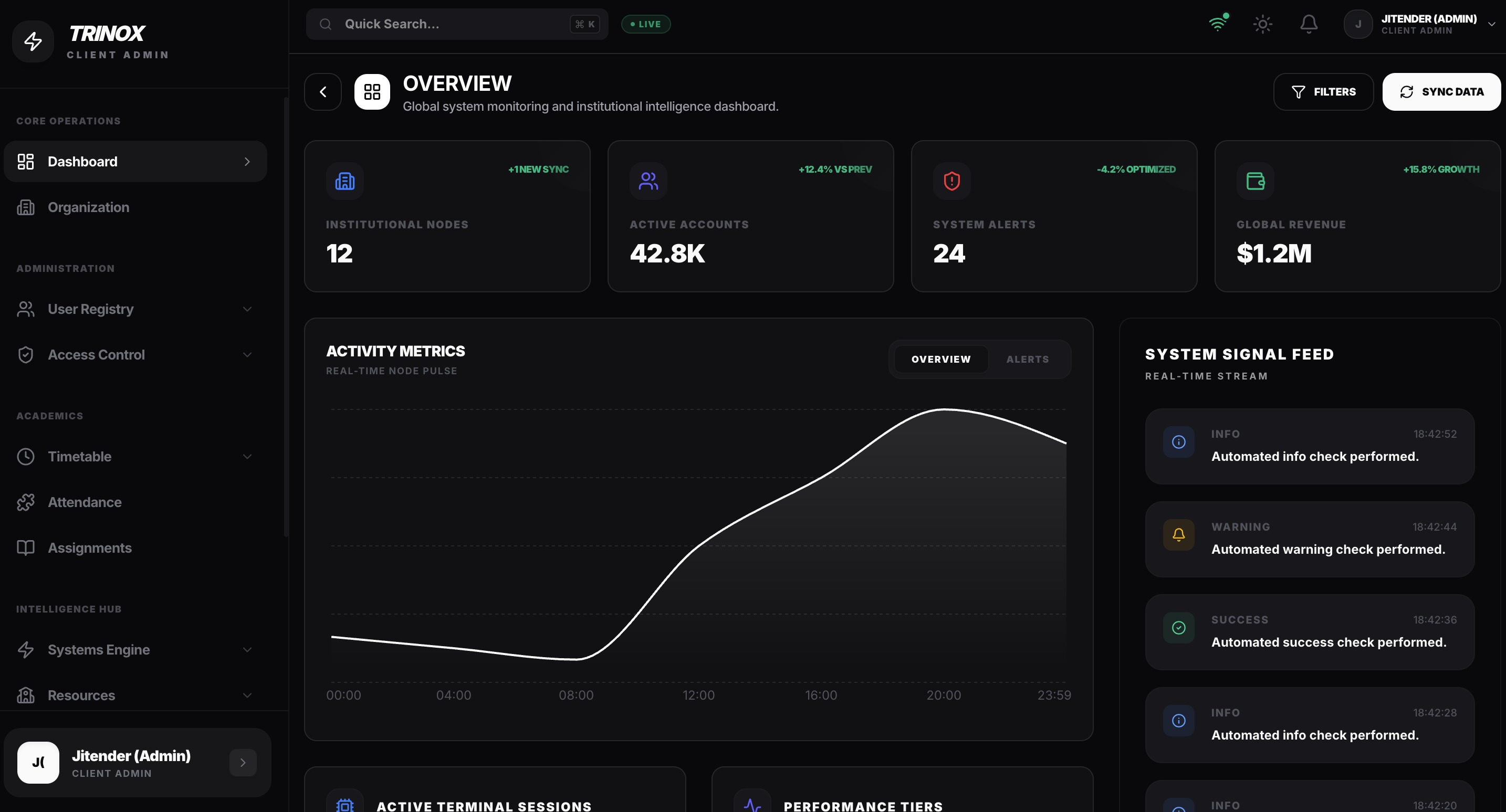Click the '20:00' chart axis label
The width and height of the screenshot is (1506, 812).
click(943, 695)
